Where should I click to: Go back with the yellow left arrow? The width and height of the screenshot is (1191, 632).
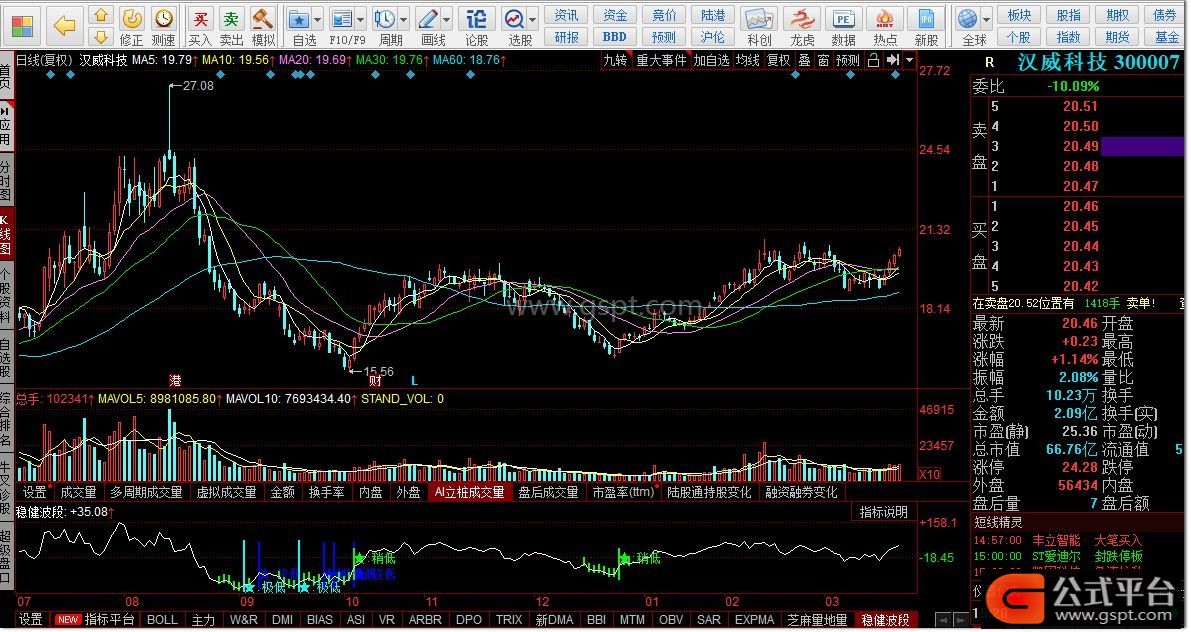click(x=65, y=26)
